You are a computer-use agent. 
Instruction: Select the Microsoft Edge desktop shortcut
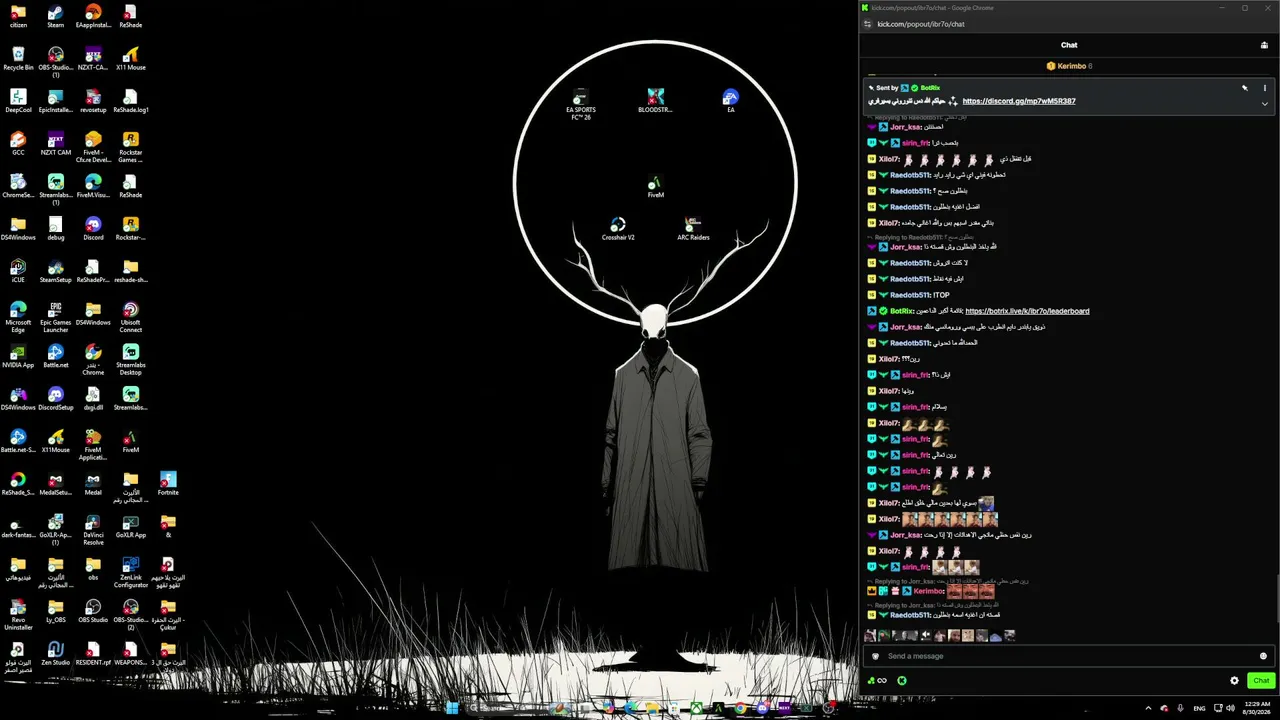(x=18, y=316)
